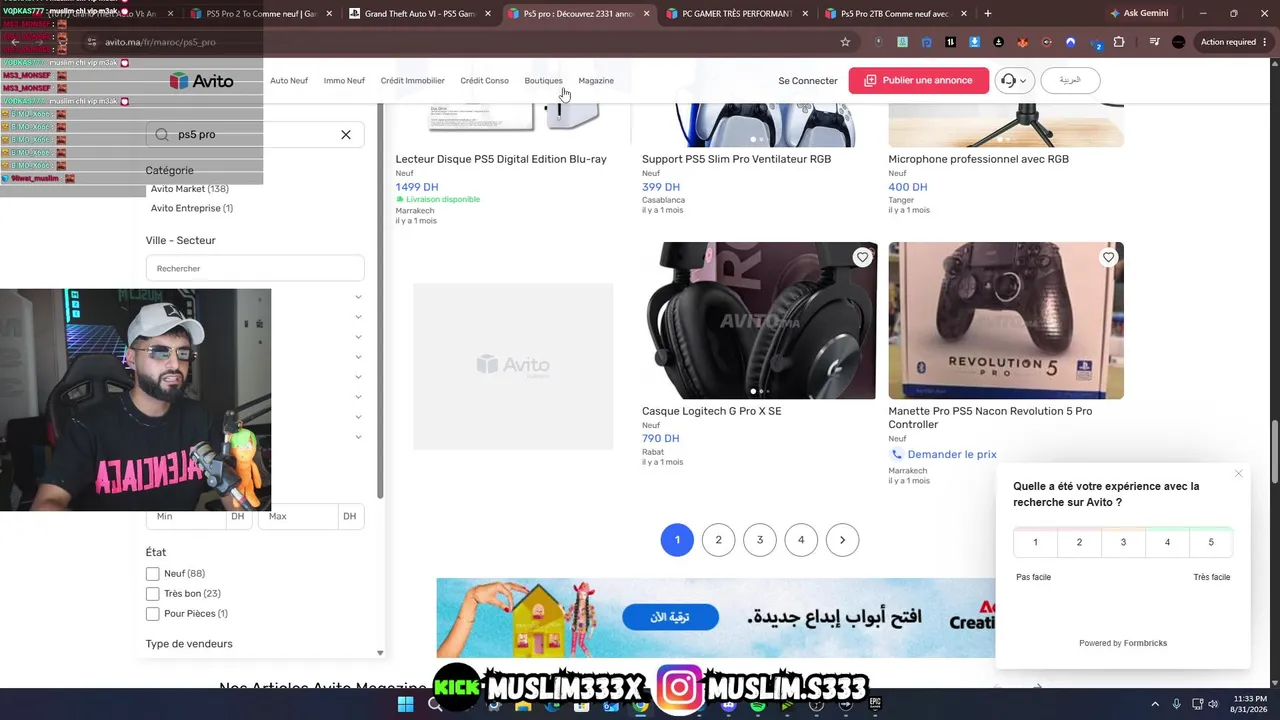Check the 'Pour Pièces (1)' condition filter
Image resolution: width=1280 pixels, height=720 pixels.
(x=153, y=614)
